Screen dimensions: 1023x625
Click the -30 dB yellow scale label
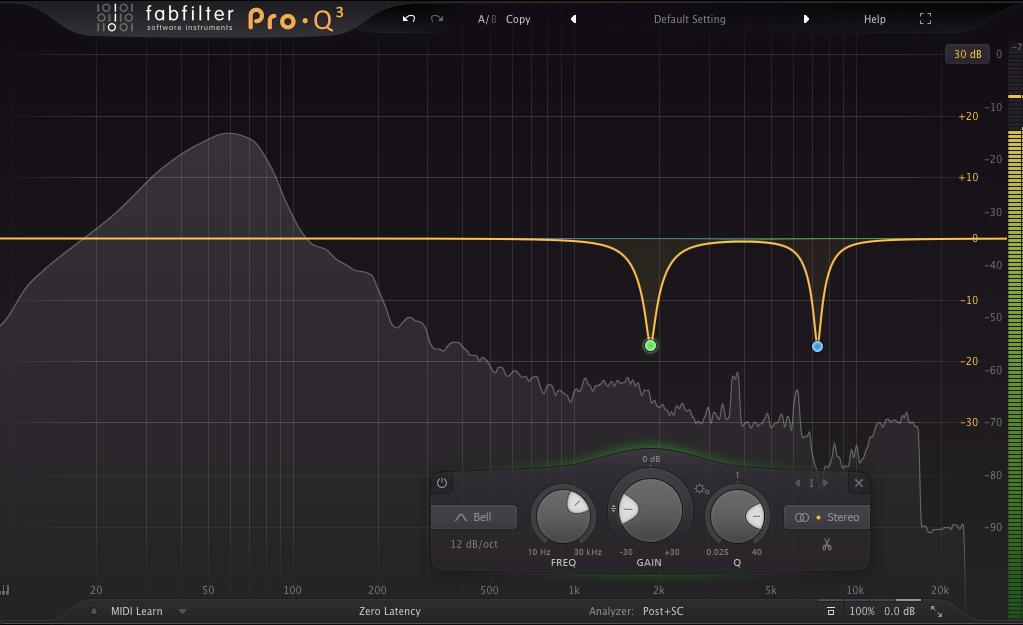pos(969,422)
